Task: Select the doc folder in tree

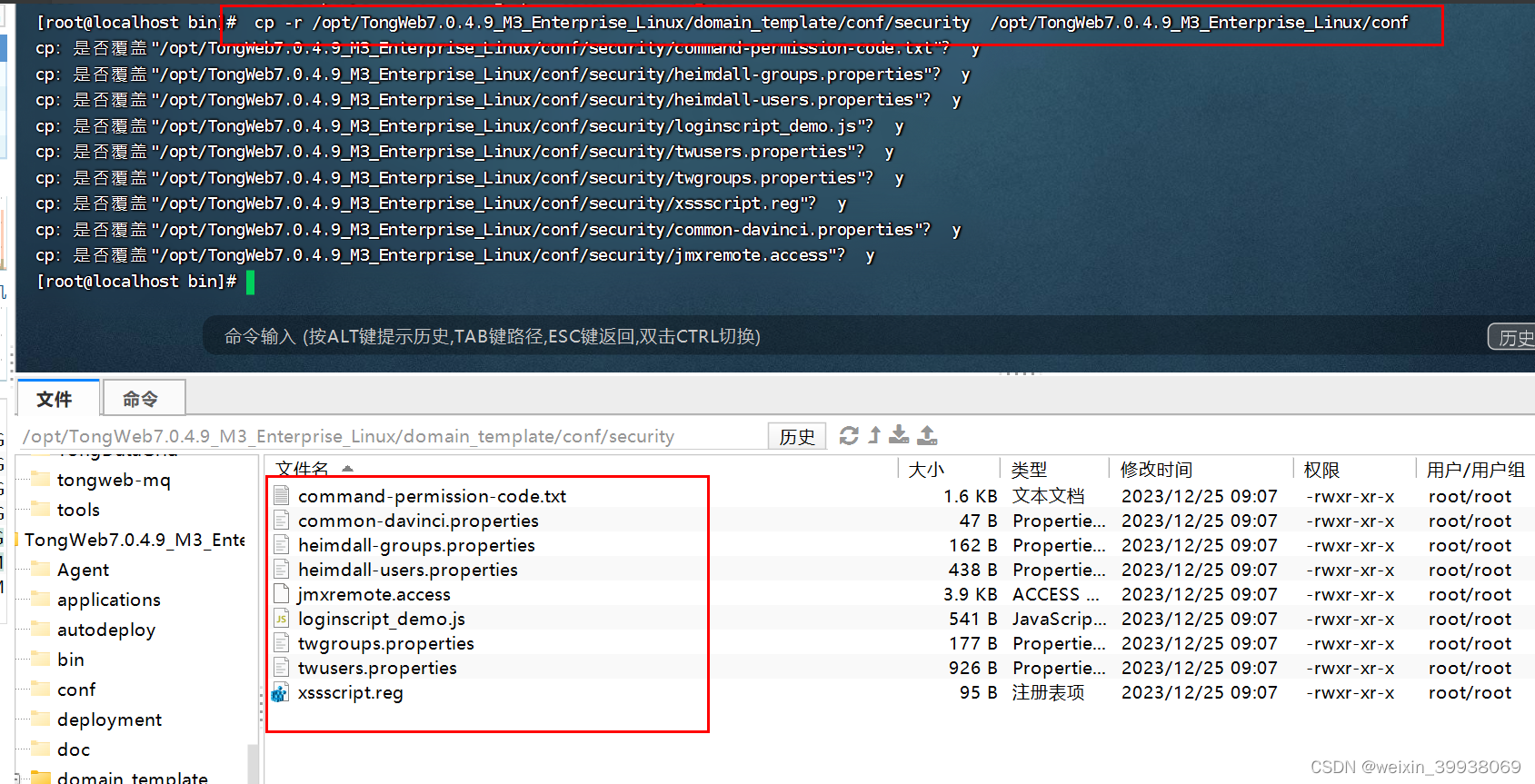Action: [x=73, y=749]
